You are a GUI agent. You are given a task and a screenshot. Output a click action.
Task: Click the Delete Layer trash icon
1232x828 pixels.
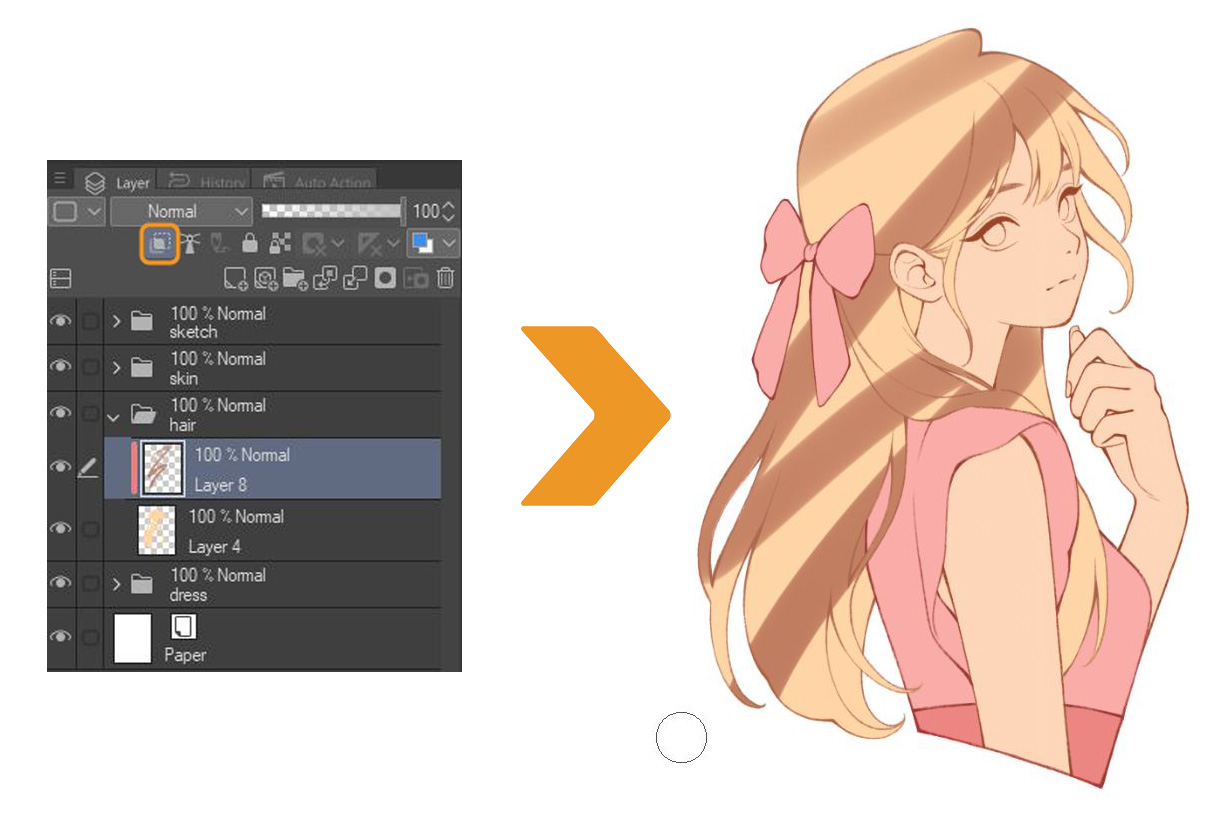[445, 277]
